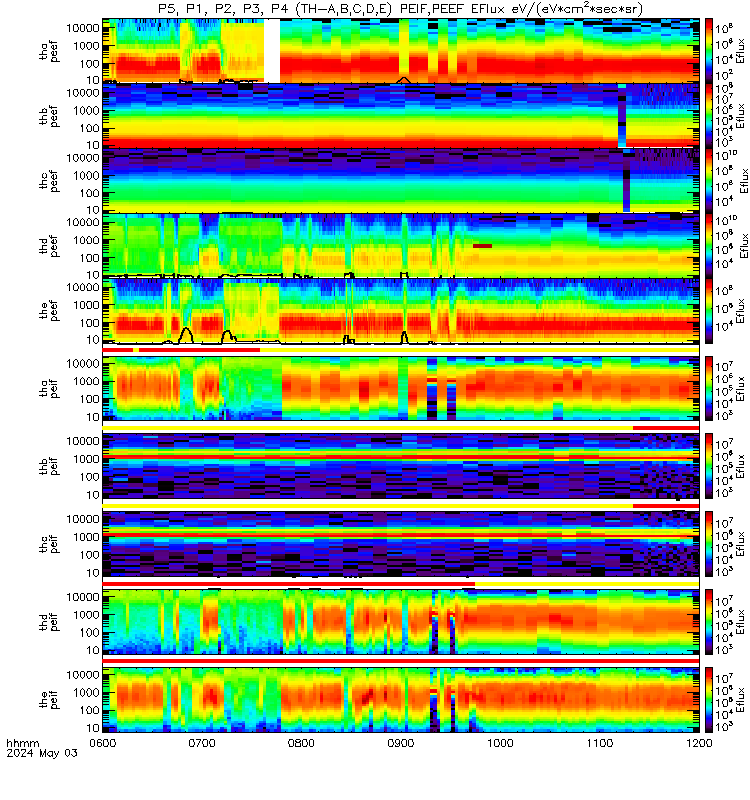Image resolution: width=750 pixels, height=800 pixels.
Task: Click the color bar beside the tha peif panel
Action: [709, 388]
